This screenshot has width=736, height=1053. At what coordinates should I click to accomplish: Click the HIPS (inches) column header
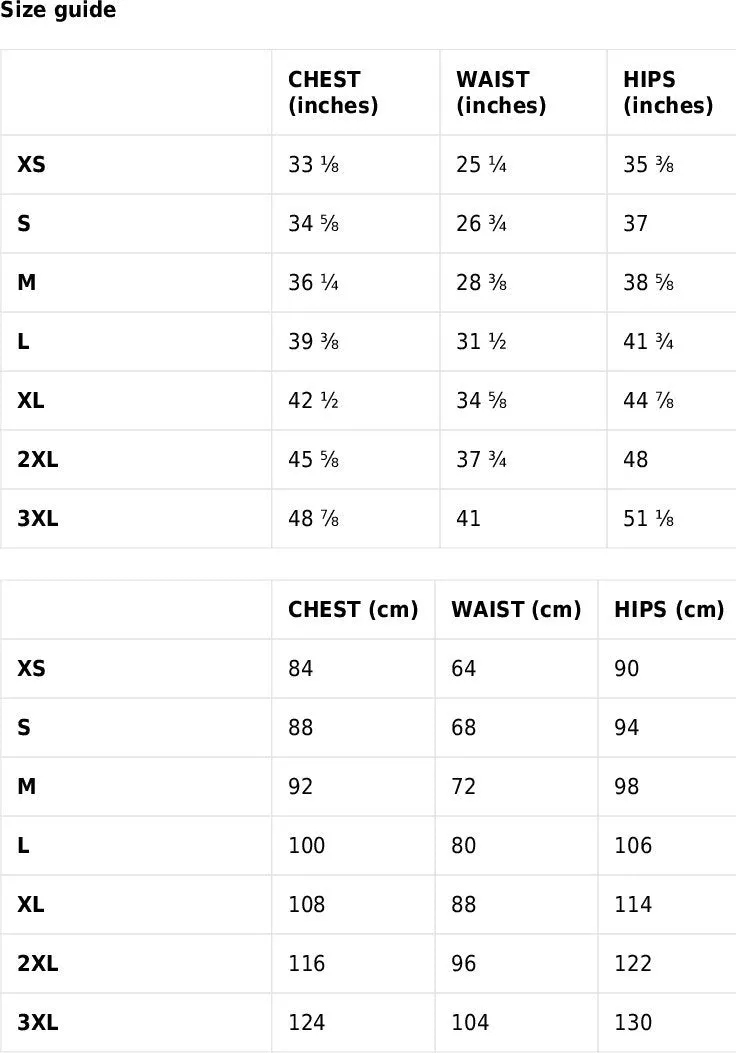667,93
